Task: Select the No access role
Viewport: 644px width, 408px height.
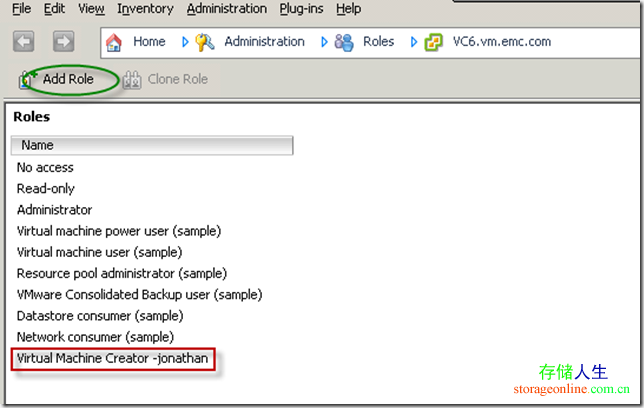Action: tap(45, 167)
